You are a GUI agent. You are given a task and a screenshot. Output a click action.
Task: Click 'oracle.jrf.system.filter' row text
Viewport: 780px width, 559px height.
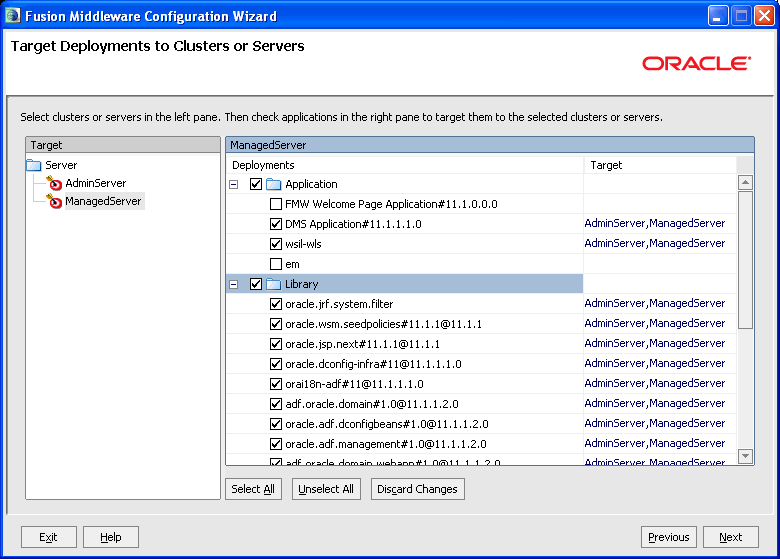[x=339, y=304]
